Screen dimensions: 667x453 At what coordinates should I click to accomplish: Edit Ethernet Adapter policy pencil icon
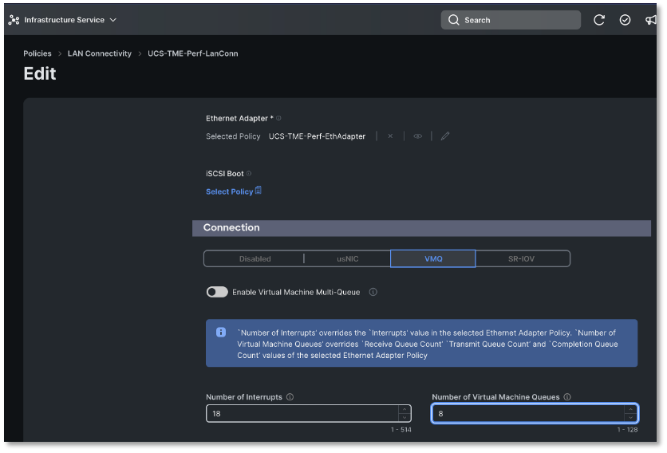(x=445, y=136)
